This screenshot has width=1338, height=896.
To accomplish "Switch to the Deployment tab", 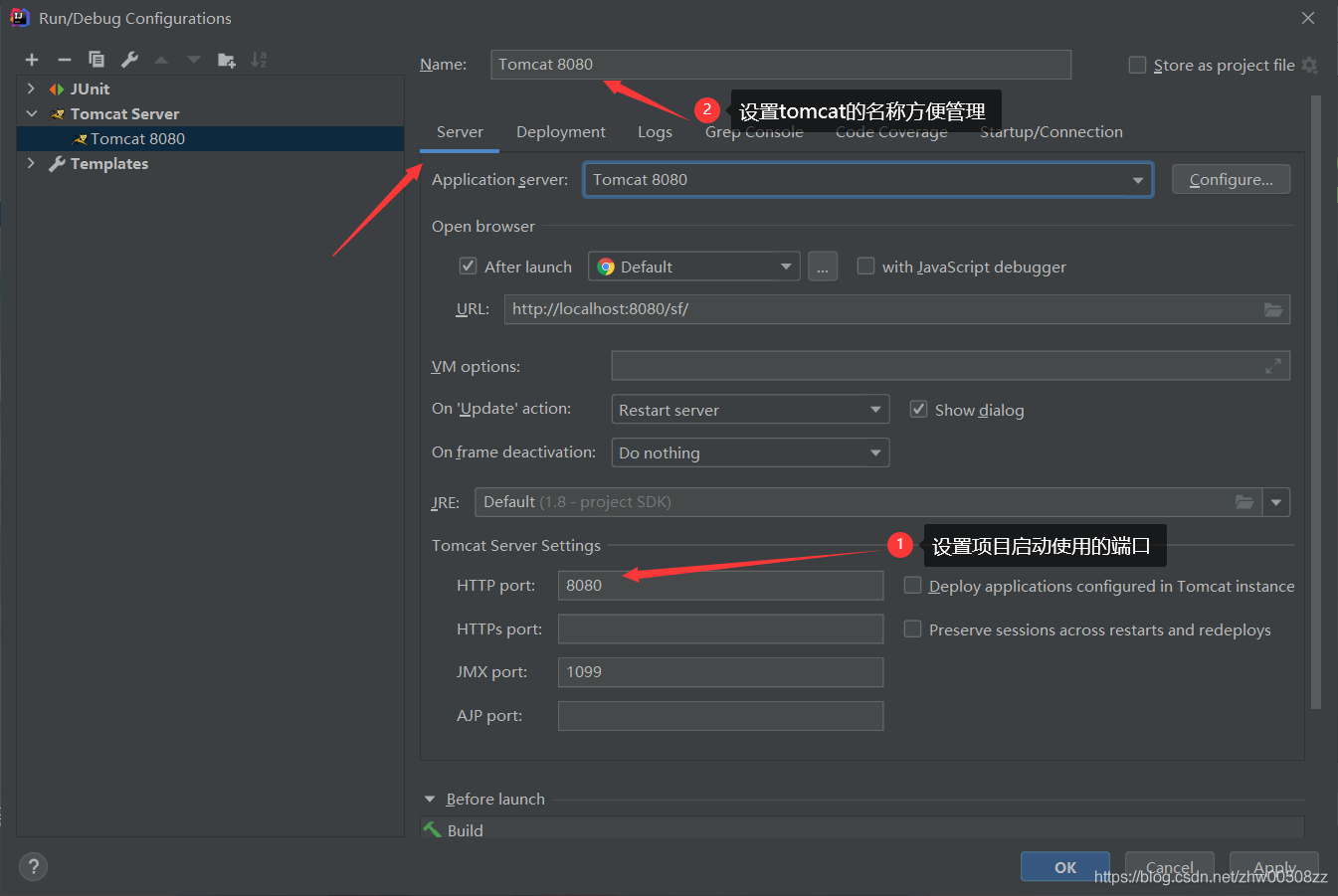I will point(561,132).
